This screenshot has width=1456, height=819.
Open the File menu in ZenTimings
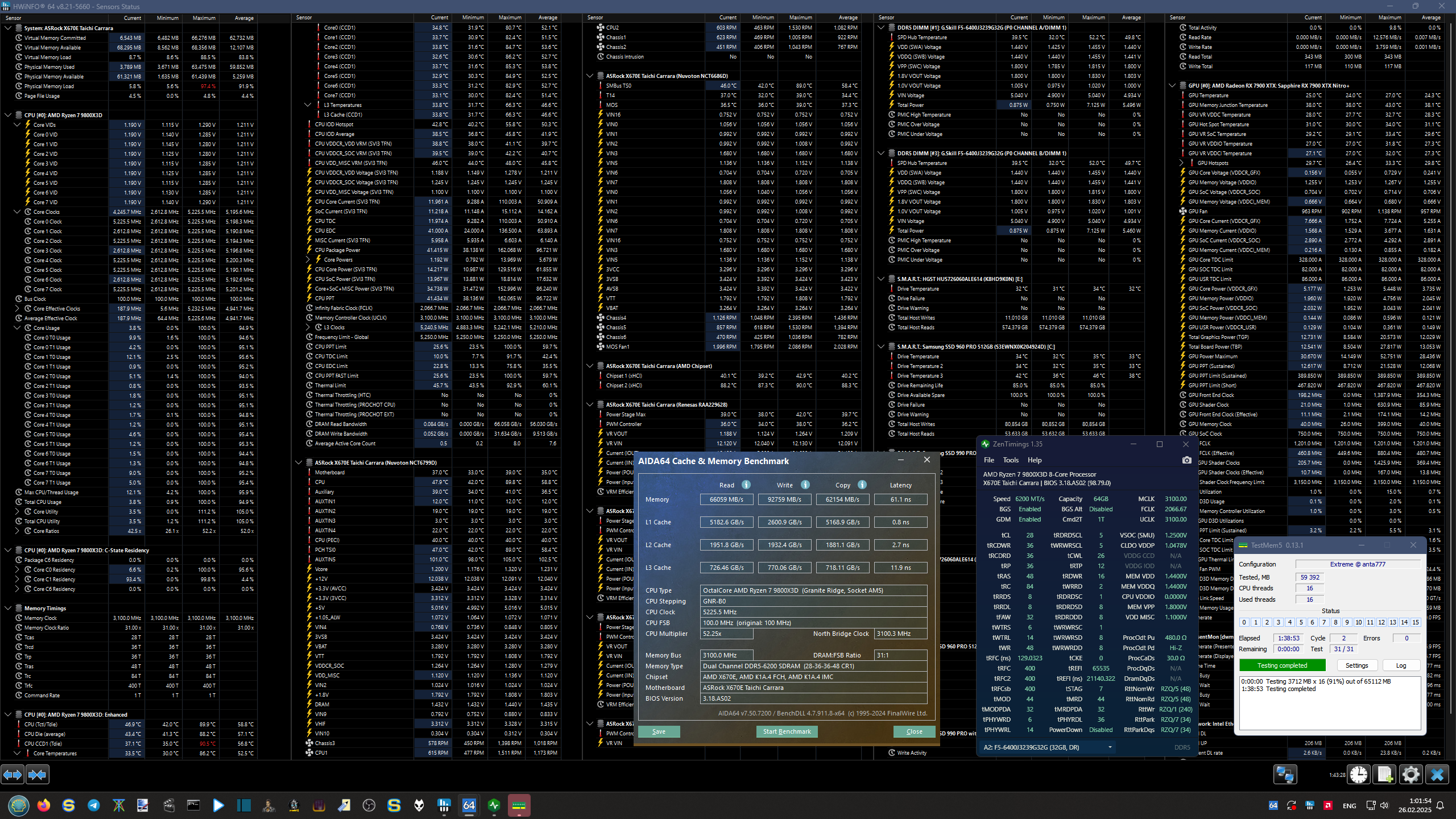pos(989,460)
